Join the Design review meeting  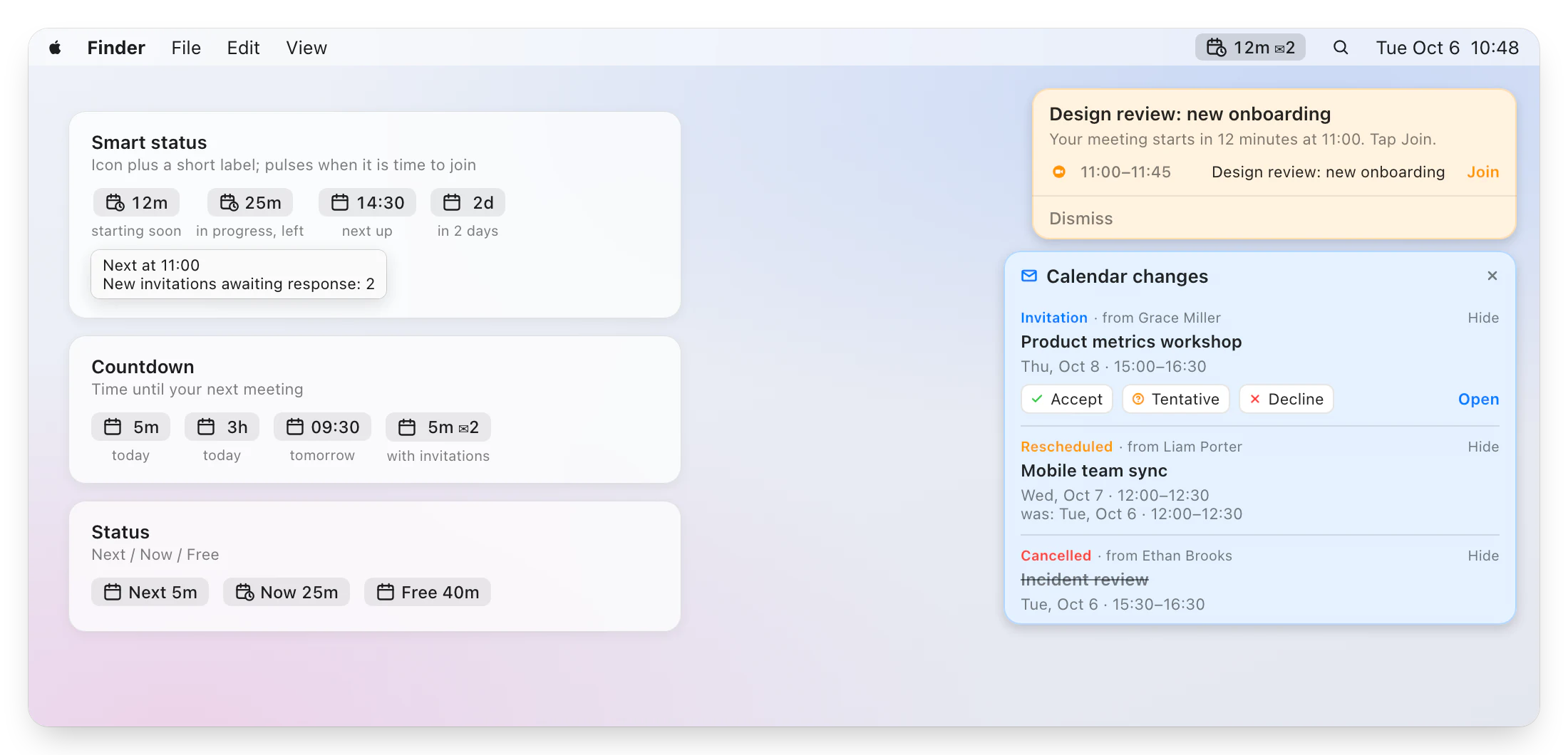point(1482,172)
